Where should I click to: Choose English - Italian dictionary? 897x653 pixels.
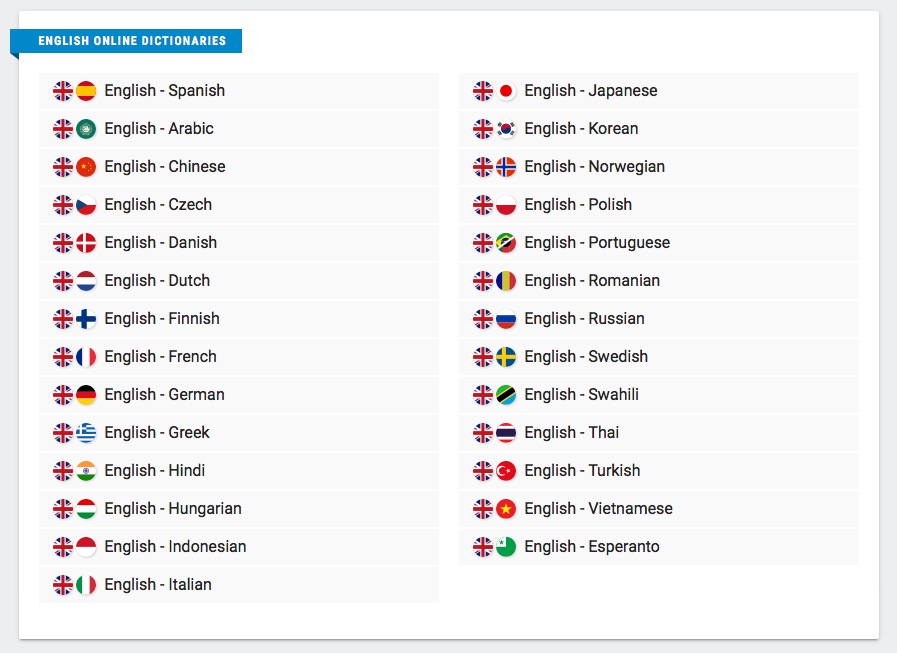point(157,585)
